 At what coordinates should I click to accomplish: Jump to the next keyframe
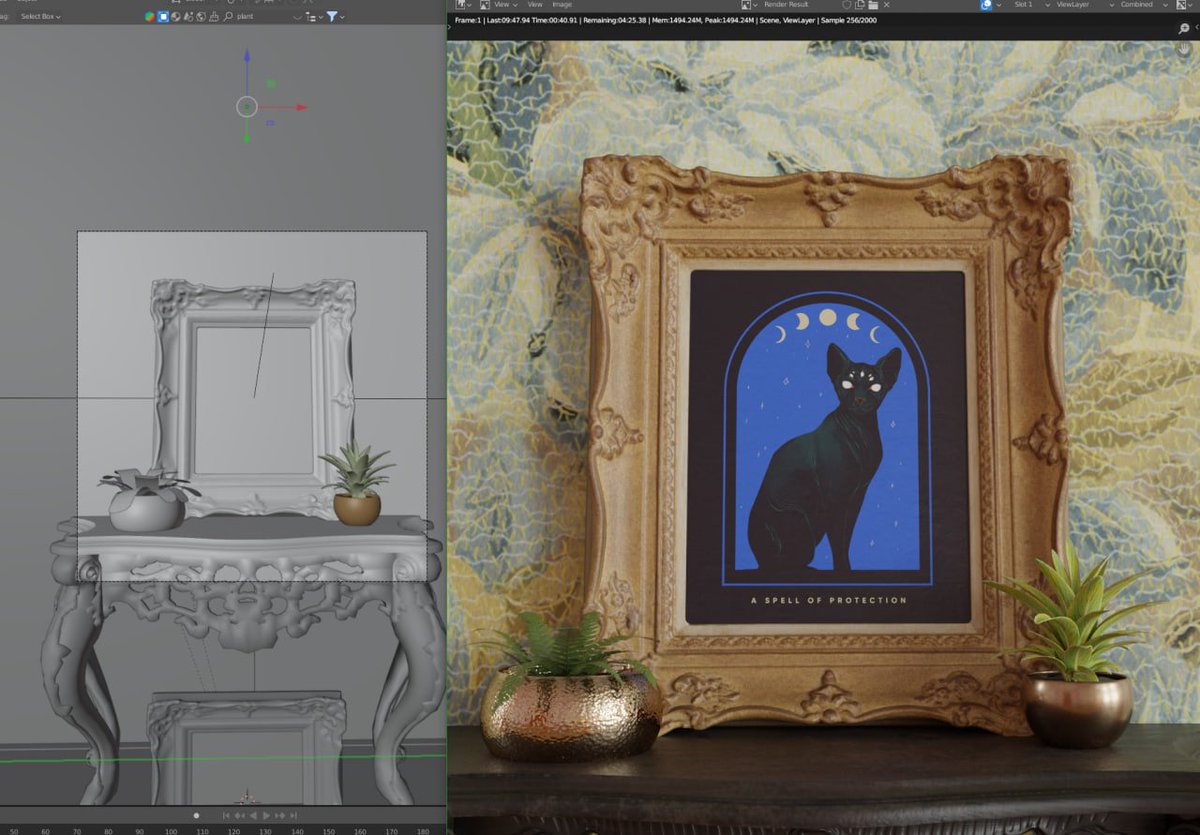[x=280, y=816]
